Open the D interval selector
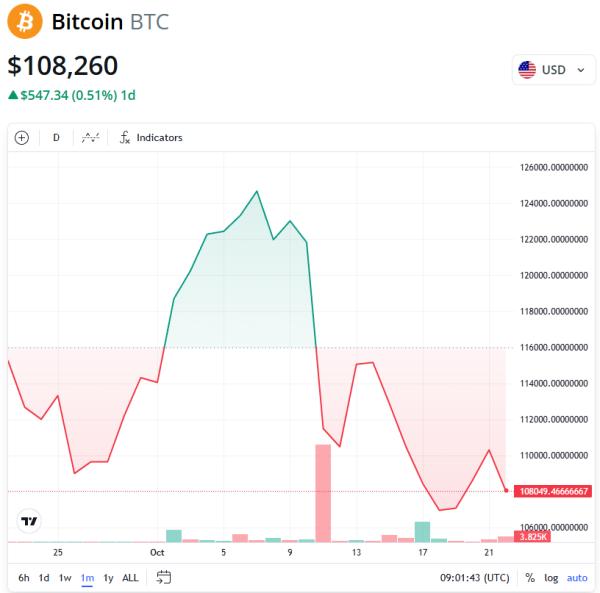 pyautogui.click(x=56, y=138)
